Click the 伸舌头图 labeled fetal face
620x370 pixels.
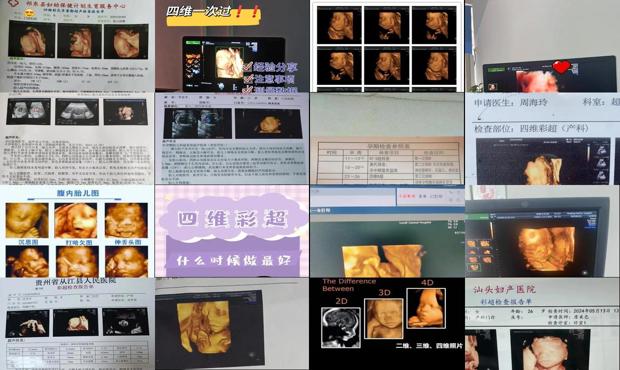[126, 221]
